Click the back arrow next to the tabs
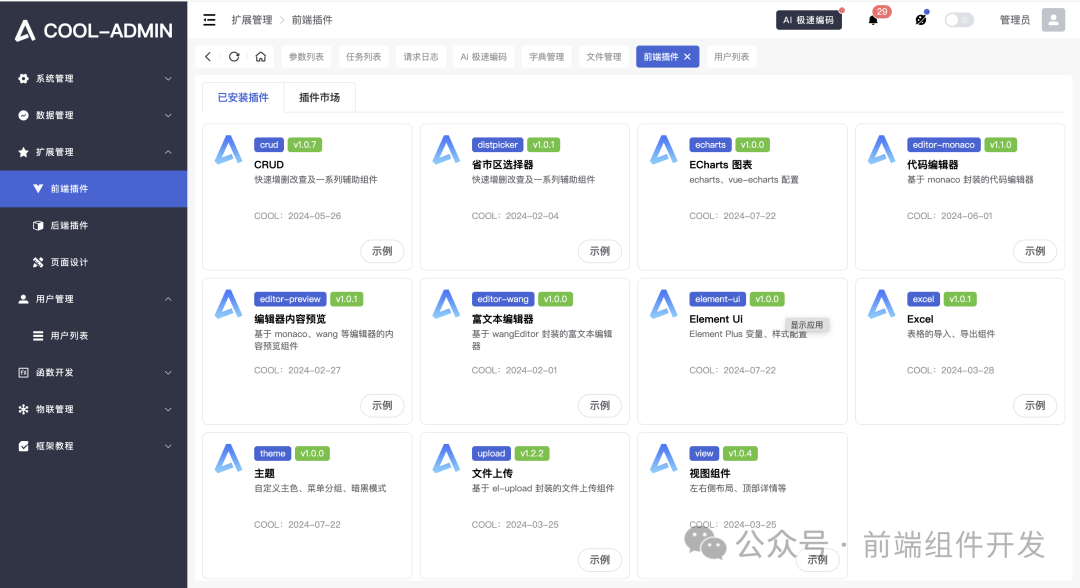Viewport: 1080px width, 588px height. [x=208, y=56]
